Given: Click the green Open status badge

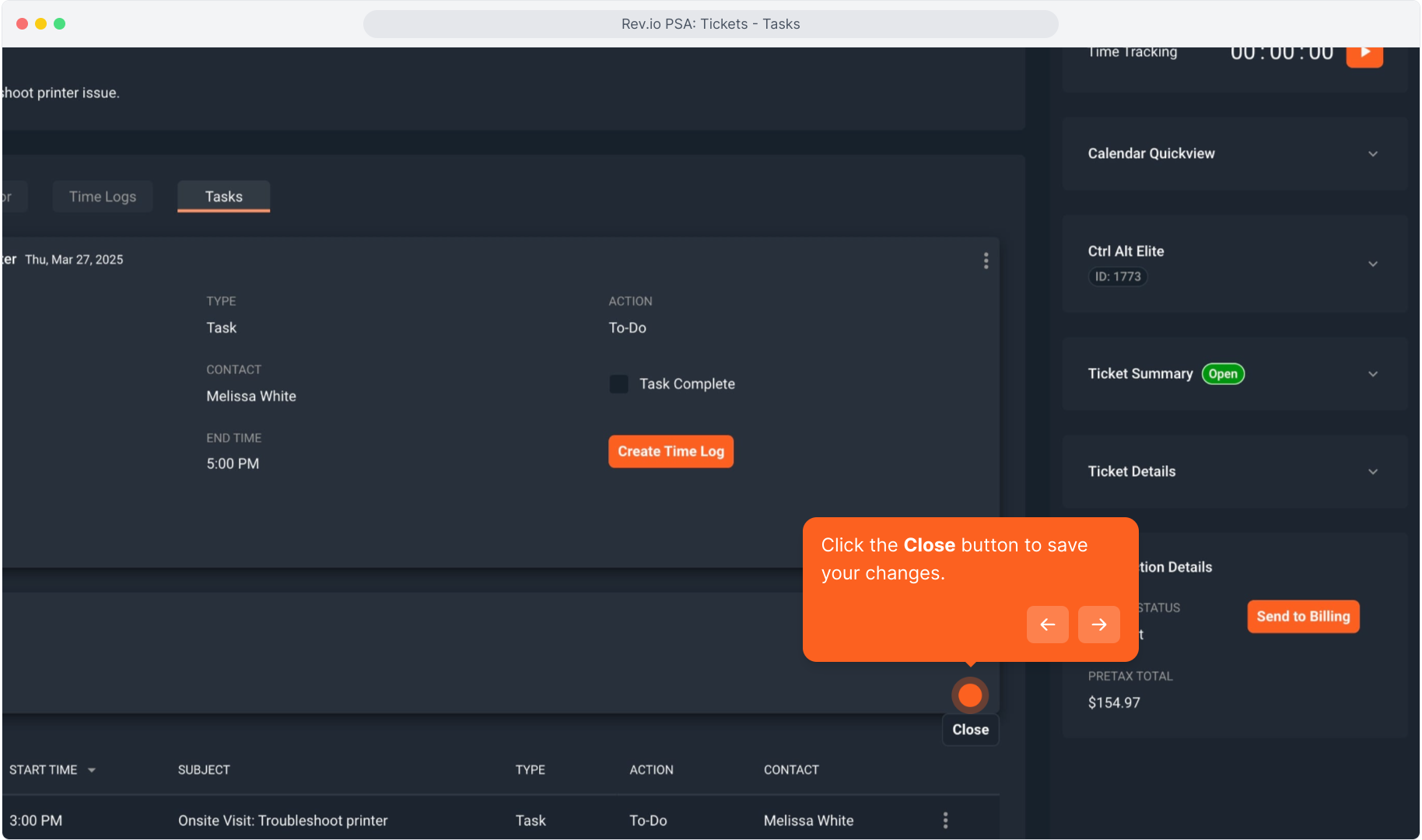Looking at the screenshot, I should pyautogui.click(x=1223, y=374).
